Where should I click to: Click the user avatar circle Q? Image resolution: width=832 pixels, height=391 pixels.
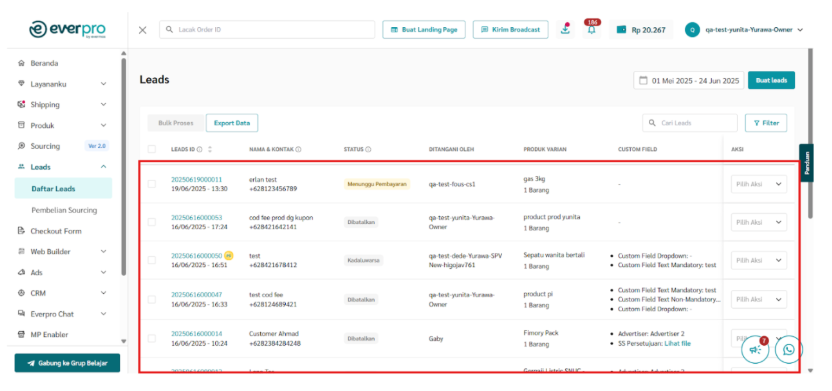pos(692,30)
